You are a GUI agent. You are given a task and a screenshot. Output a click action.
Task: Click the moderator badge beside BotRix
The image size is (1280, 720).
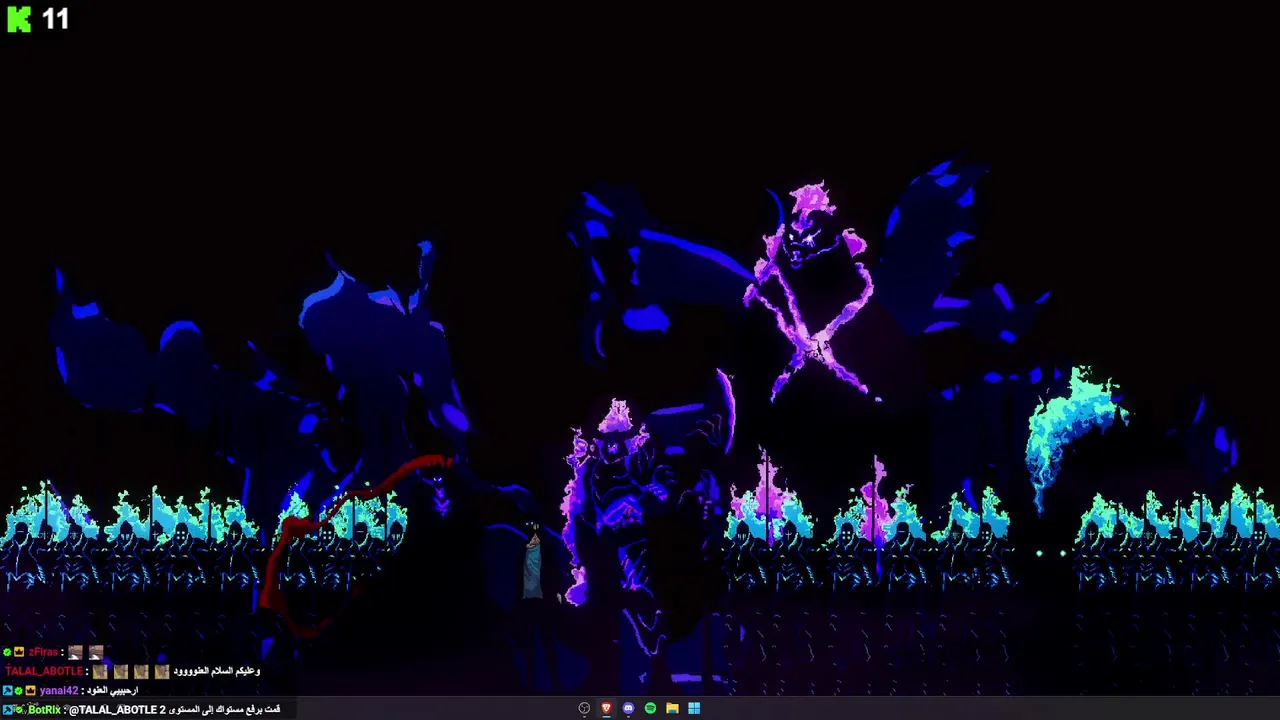[x=7, y=709]
